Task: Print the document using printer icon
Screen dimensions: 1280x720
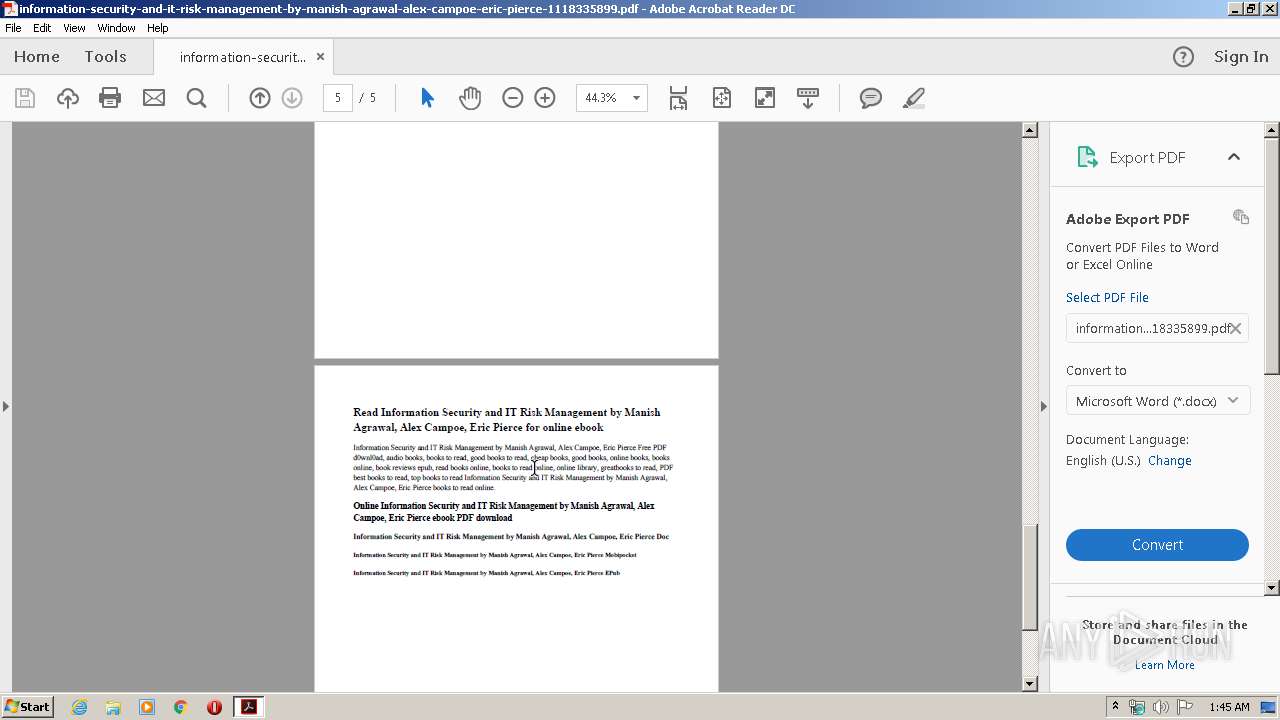Action: click(x=110, y=98)
